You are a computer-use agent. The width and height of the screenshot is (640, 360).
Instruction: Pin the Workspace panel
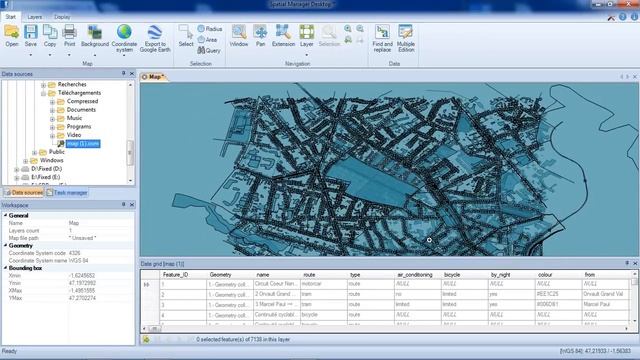pyautogui.click(x=124, y=204)
